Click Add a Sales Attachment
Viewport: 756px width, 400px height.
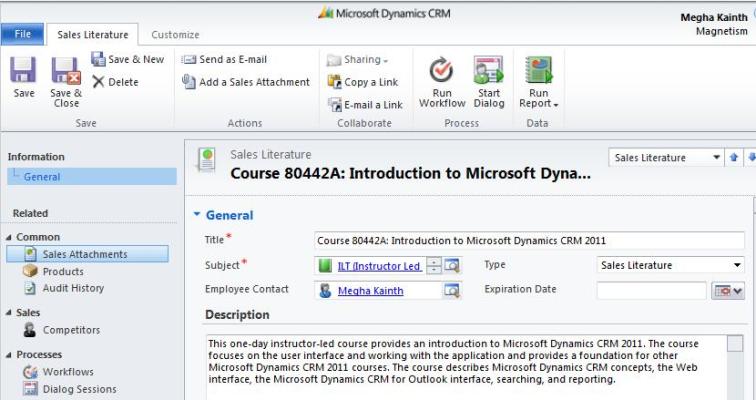(x=246, y=82)
